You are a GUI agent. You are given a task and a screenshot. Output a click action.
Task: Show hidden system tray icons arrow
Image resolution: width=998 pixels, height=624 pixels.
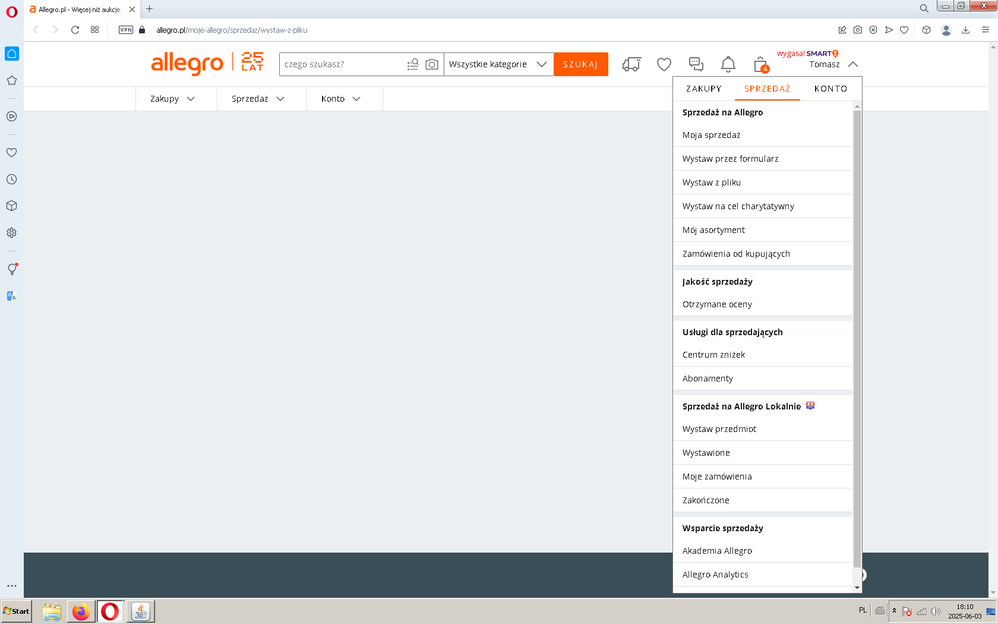894,611
